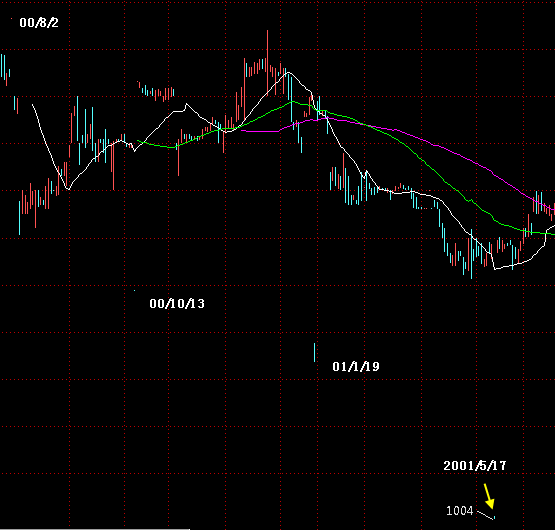The width and height of the screenshot is (555, 530).
Task: Click the horizontal scrollbar at chart bottom
Action: (95, 529)
